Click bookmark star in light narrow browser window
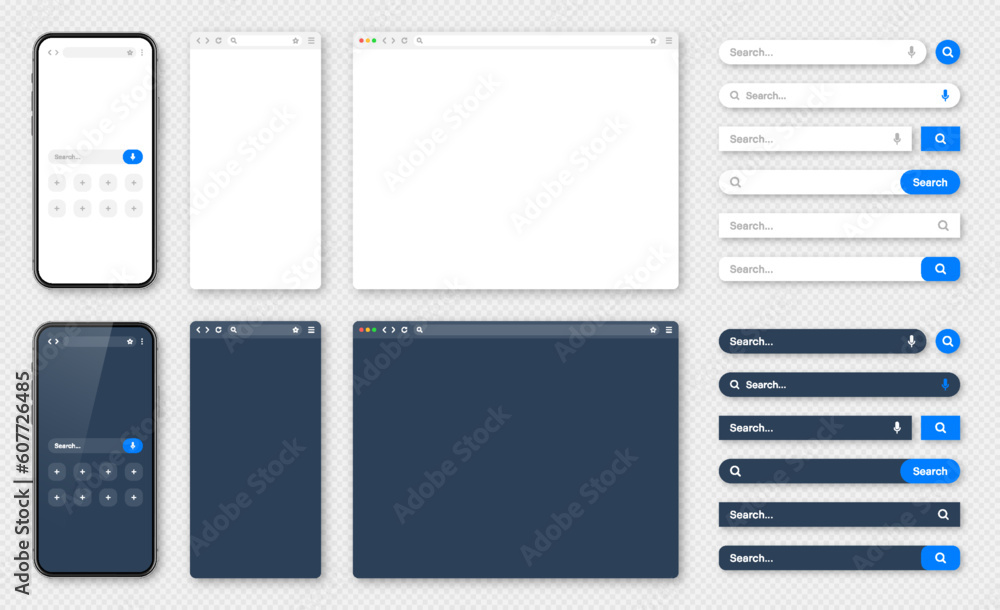1000x610 pixels. [x=296, y=40]
